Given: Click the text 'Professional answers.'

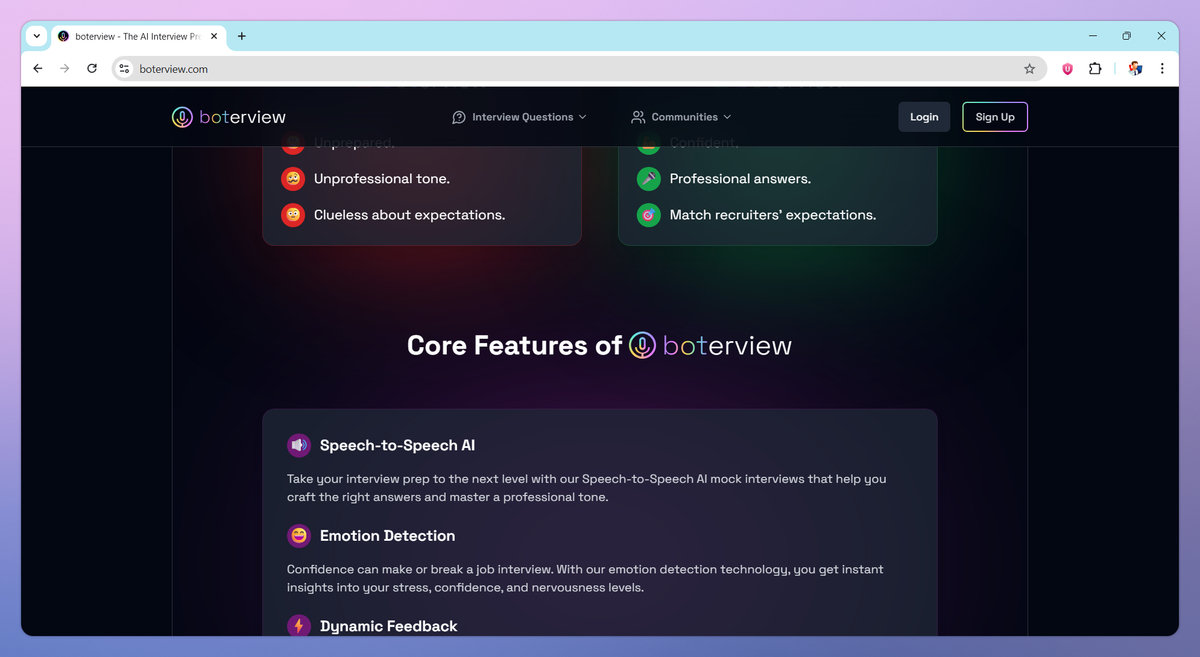Looking at the screenshot, I should (740, 179).
